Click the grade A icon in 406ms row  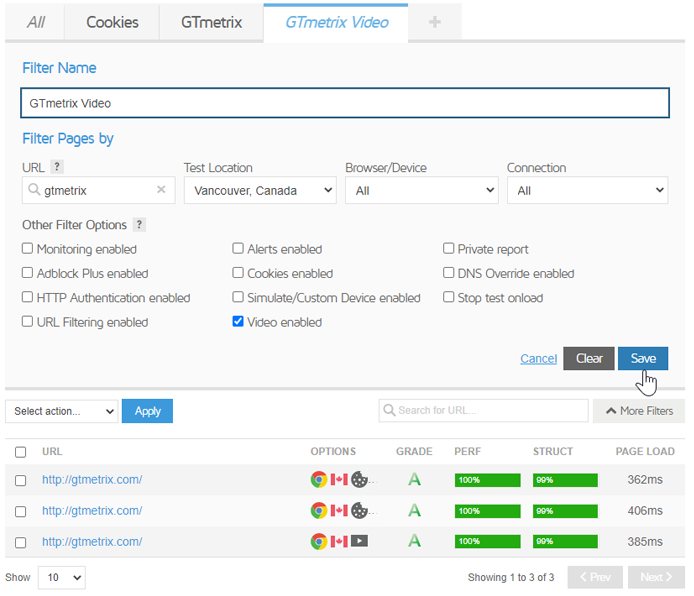[414, 510]
